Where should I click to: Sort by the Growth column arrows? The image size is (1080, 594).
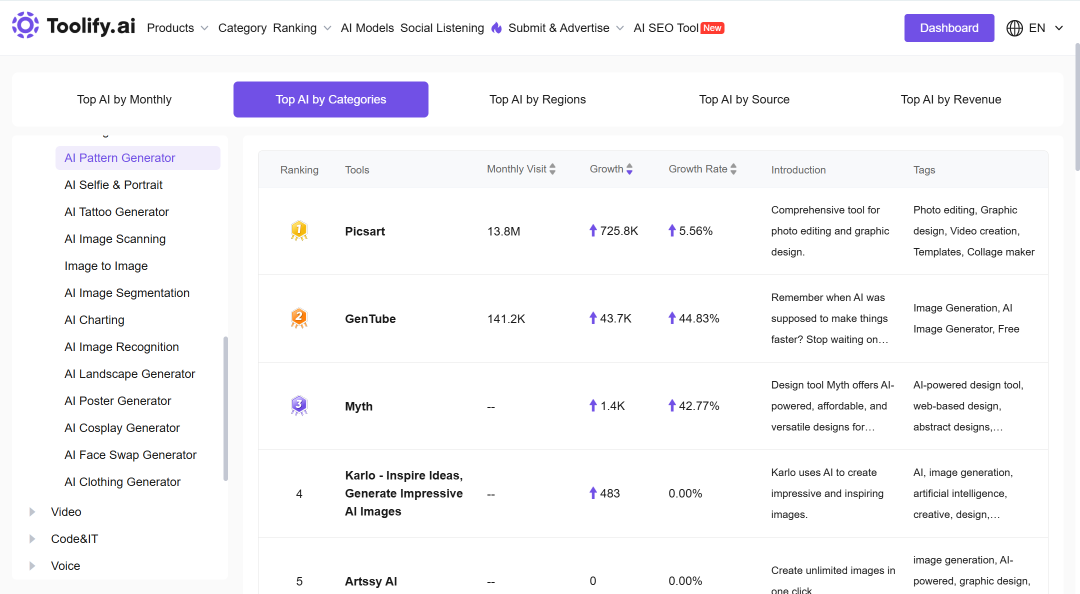(x=630, y=170)
